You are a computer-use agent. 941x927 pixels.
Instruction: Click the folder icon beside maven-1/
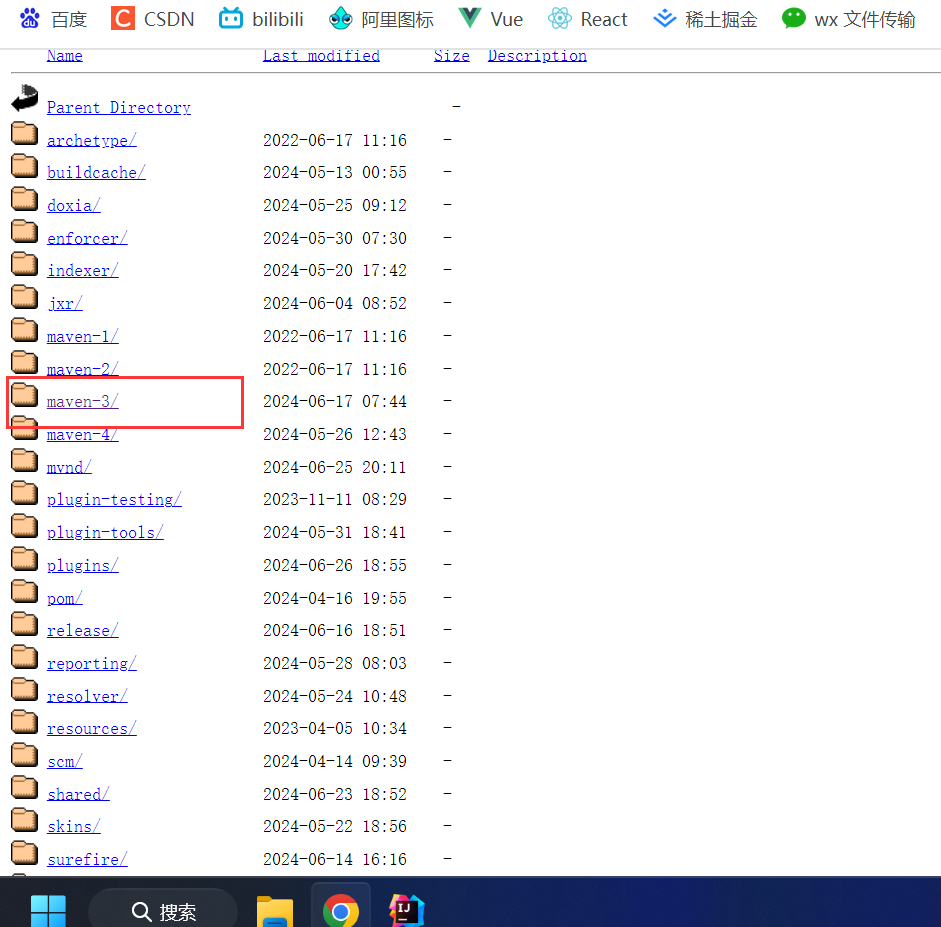point(25,329)
